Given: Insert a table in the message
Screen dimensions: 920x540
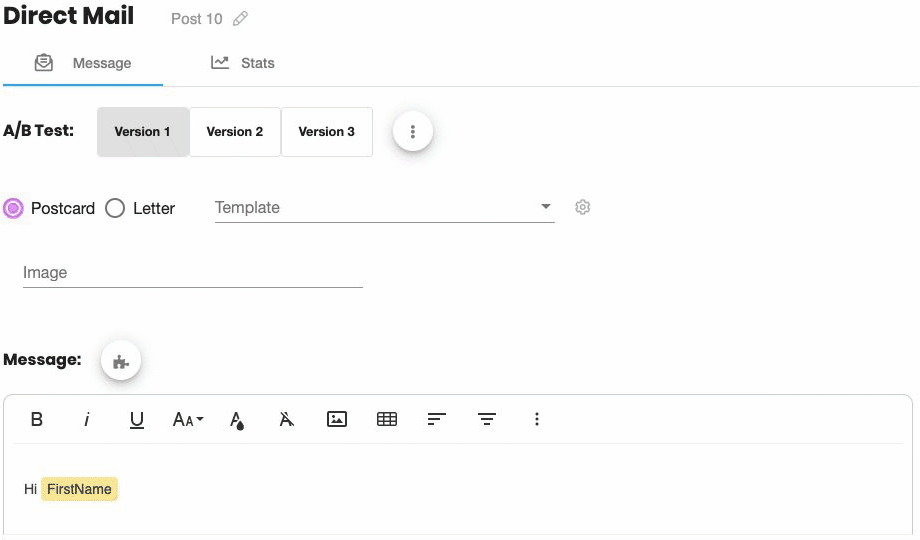Looking at the screenshot, I should pos(387,419).
